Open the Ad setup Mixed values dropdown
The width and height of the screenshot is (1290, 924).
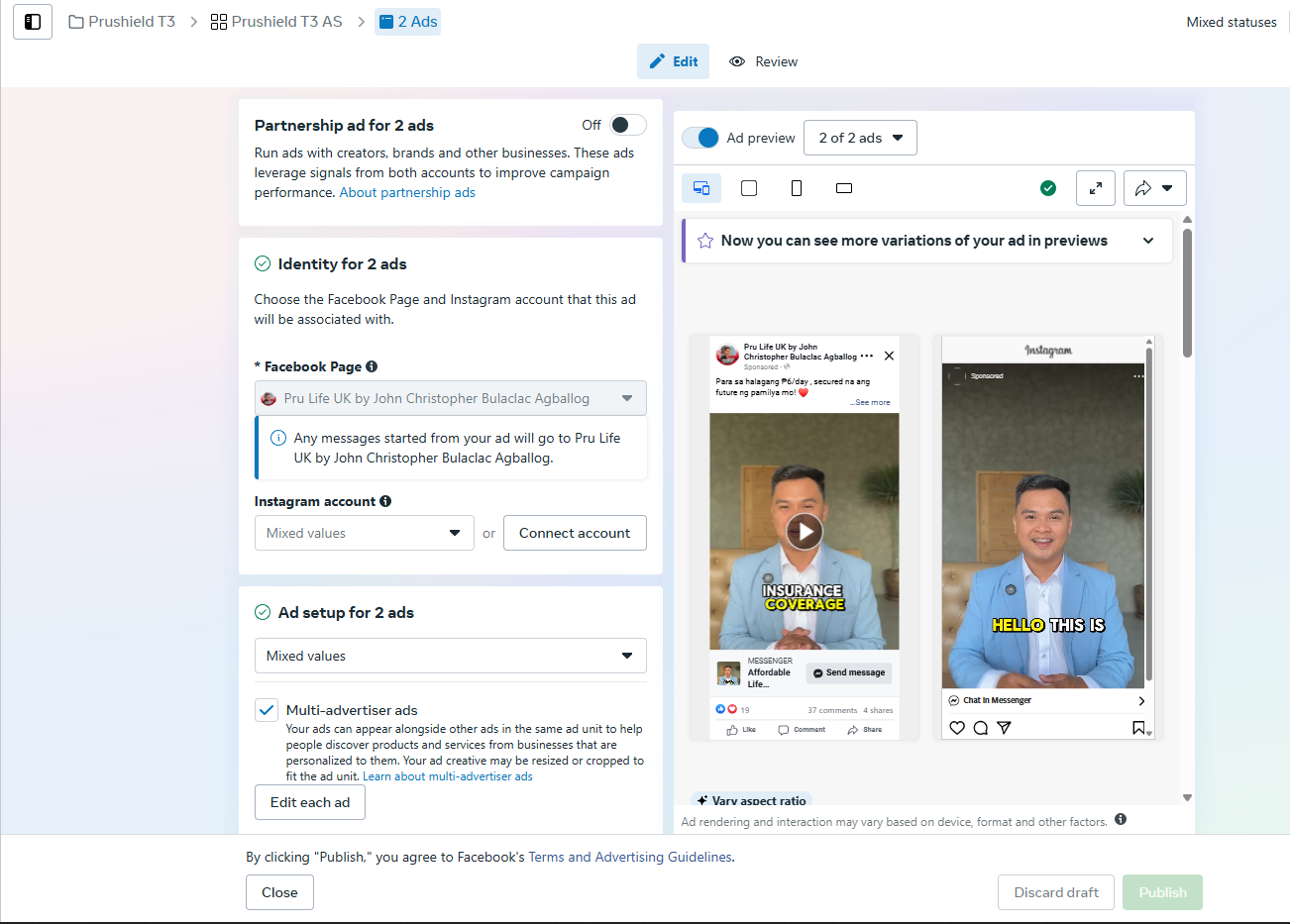point(451,656)
